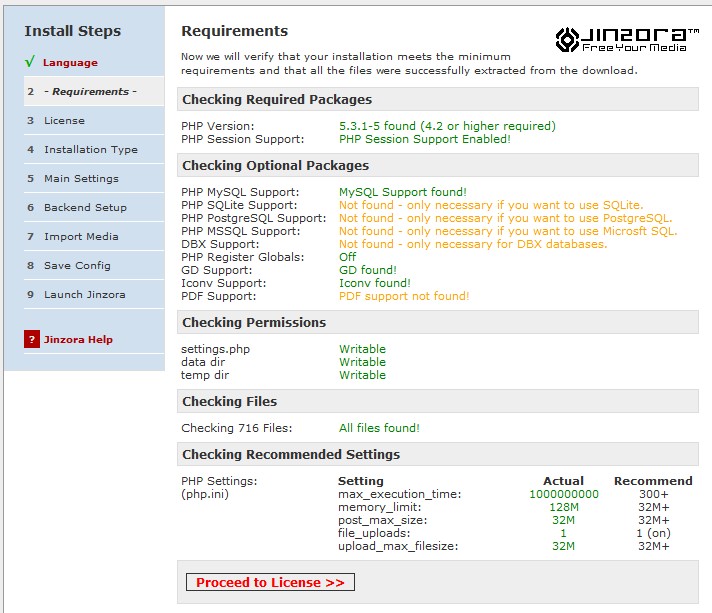Viewport: 712px width, 613px height.
Task: Click the 'Iconv found!' status
Action: (375, 283)
